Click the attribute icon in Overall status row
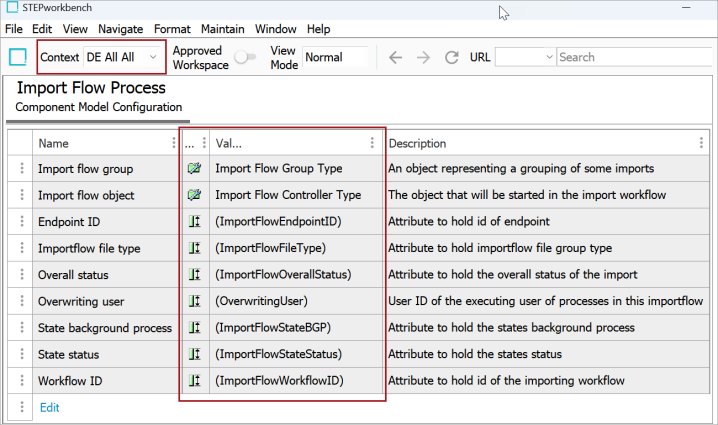 pyautogui.click(x=195, y=275)
